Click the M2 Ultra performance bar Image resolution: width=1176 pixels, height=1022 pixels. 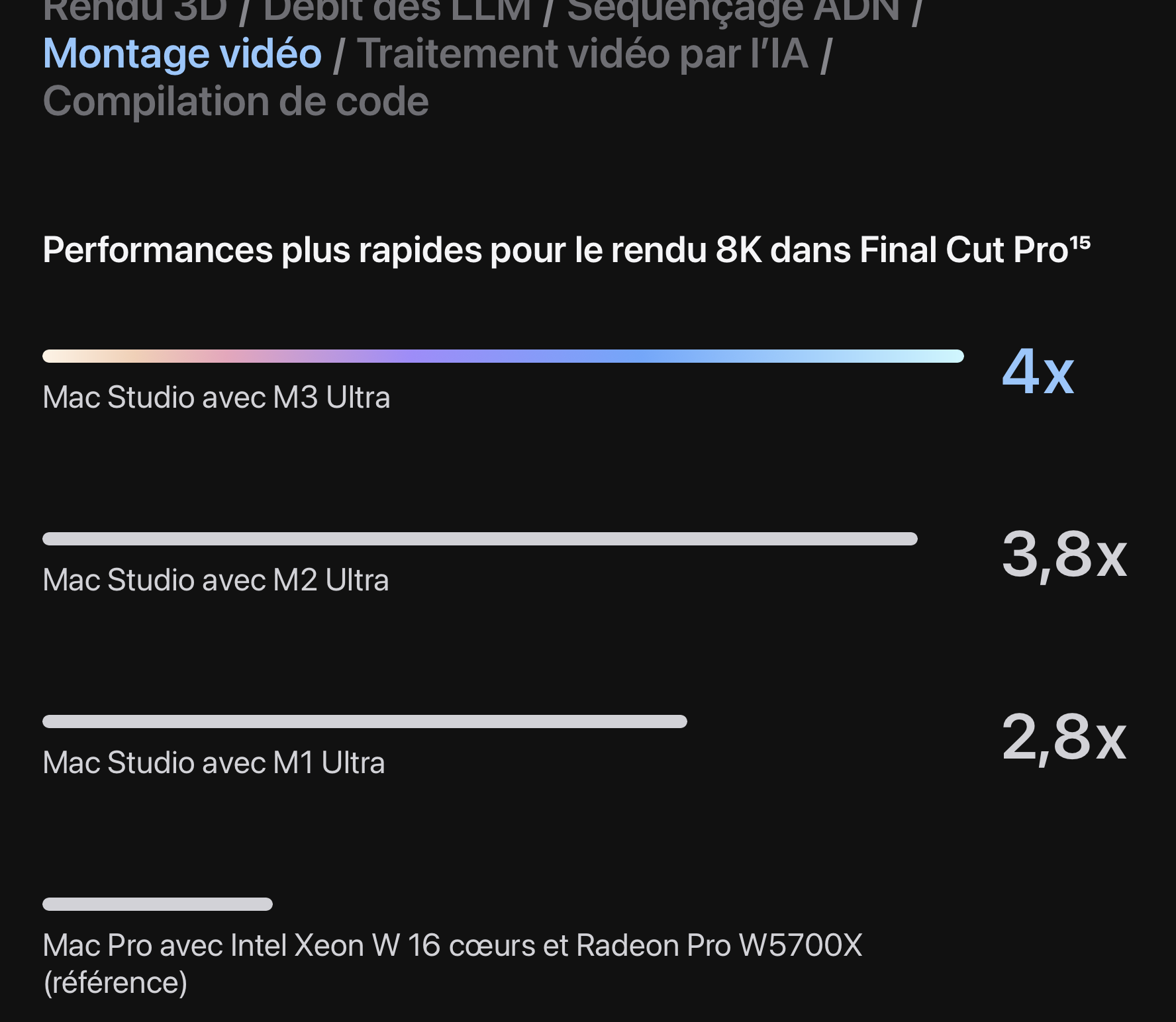pos(479,539)
